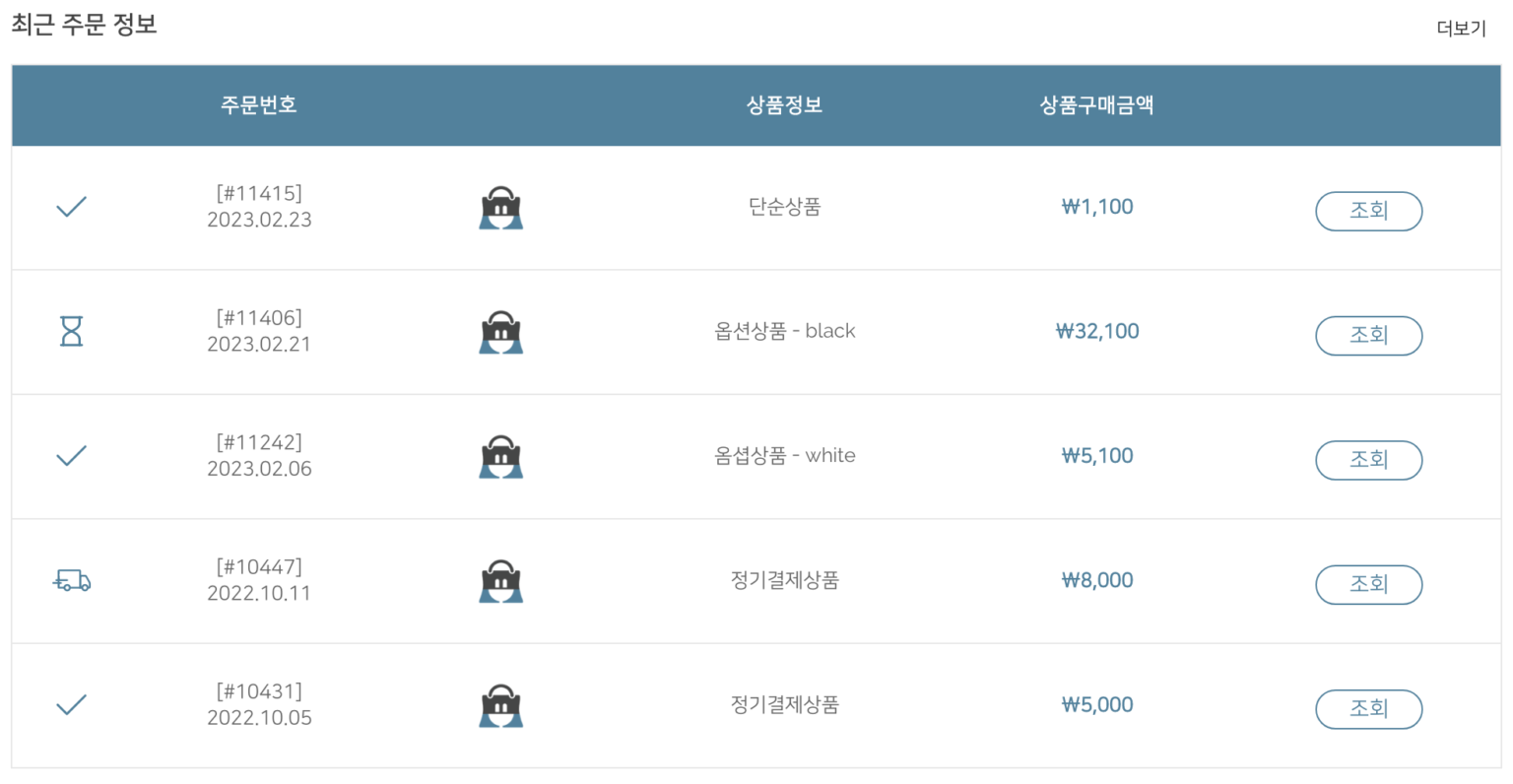Click the 주문번호 column header
The image size is (1513, 784).
coord(258,104)
